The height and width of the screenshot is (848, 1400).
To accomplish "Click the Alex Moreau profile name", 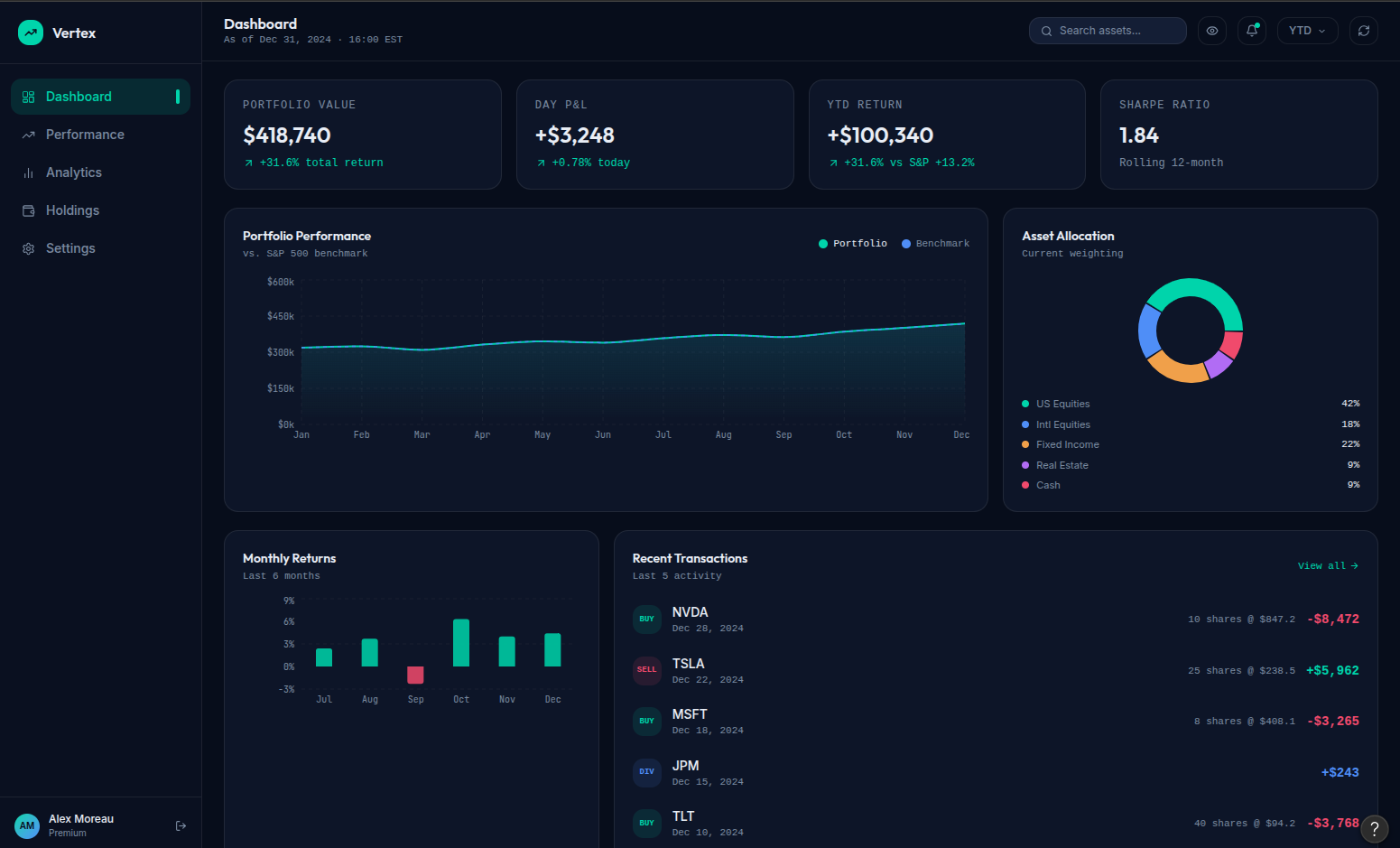I will pos(81,819).
